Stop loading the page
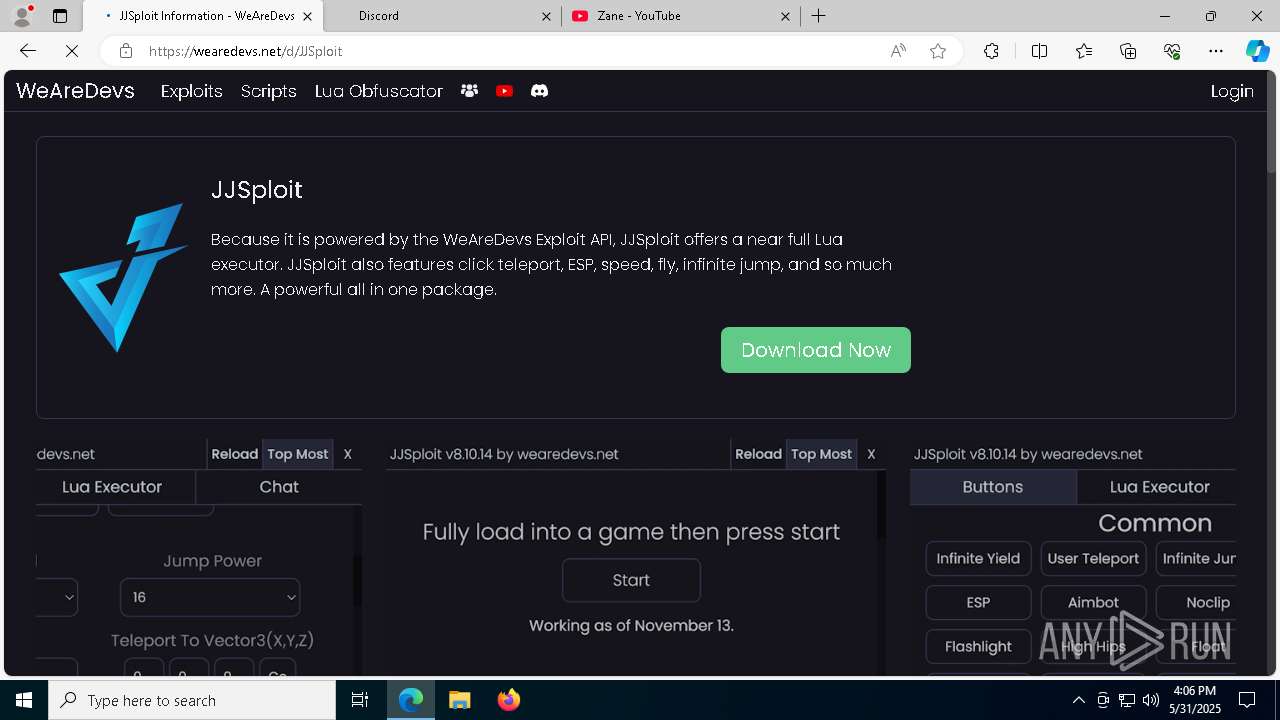 pos(70,51)
